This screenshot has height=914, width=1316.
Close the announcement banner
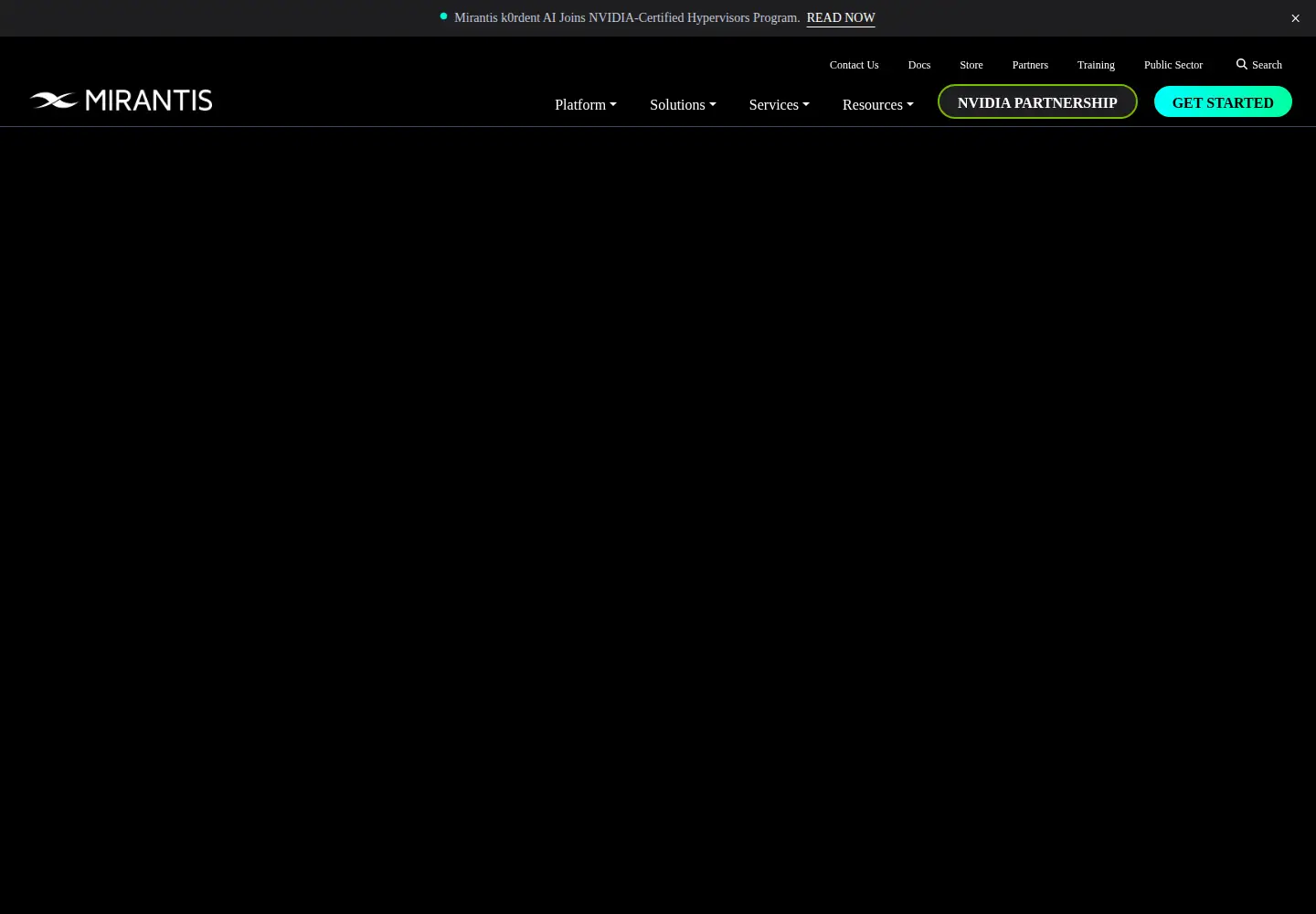coord(1295,18)
